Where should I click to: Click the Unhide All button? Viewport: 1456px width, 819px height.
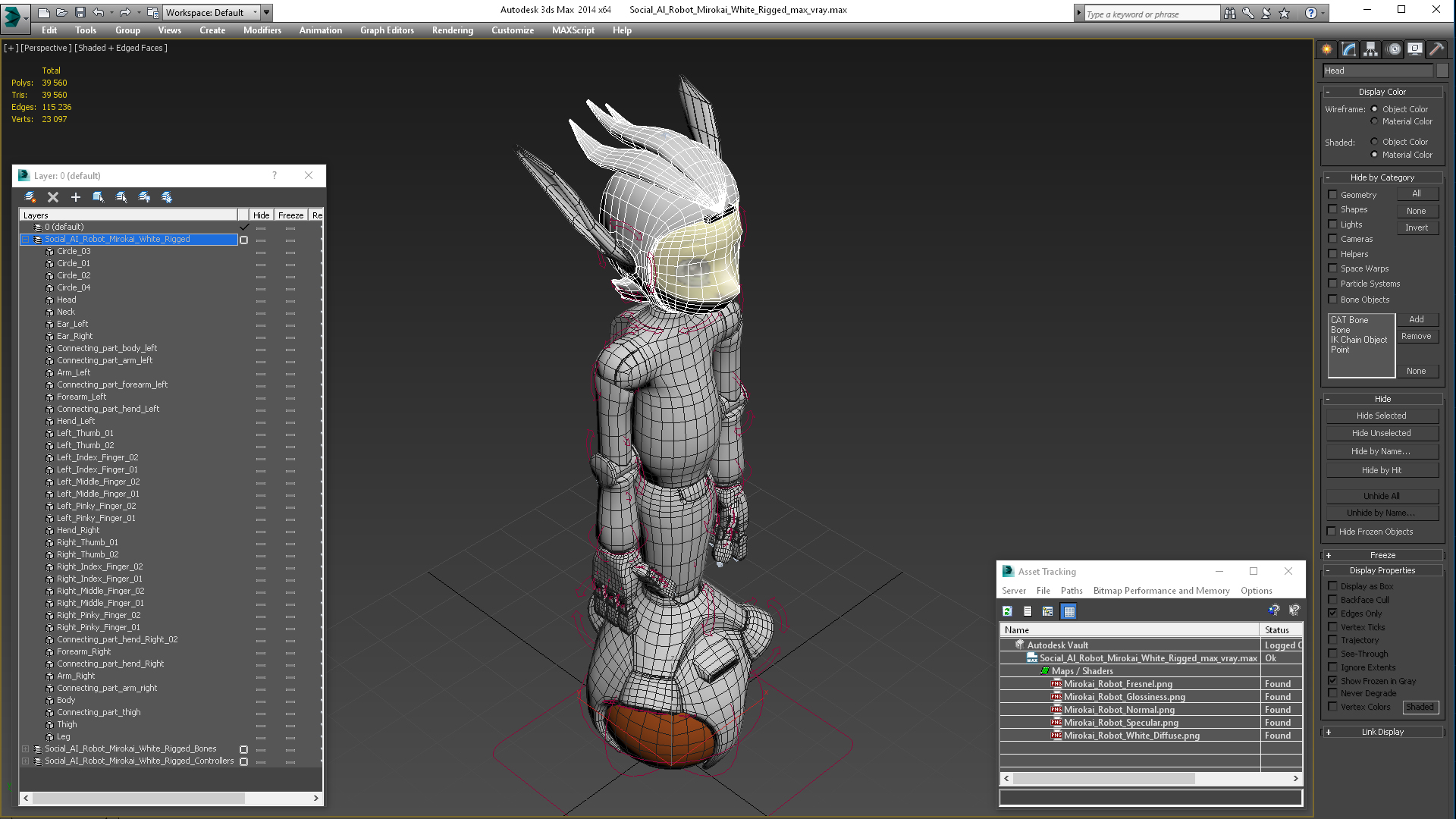(x=1381, y=496)
